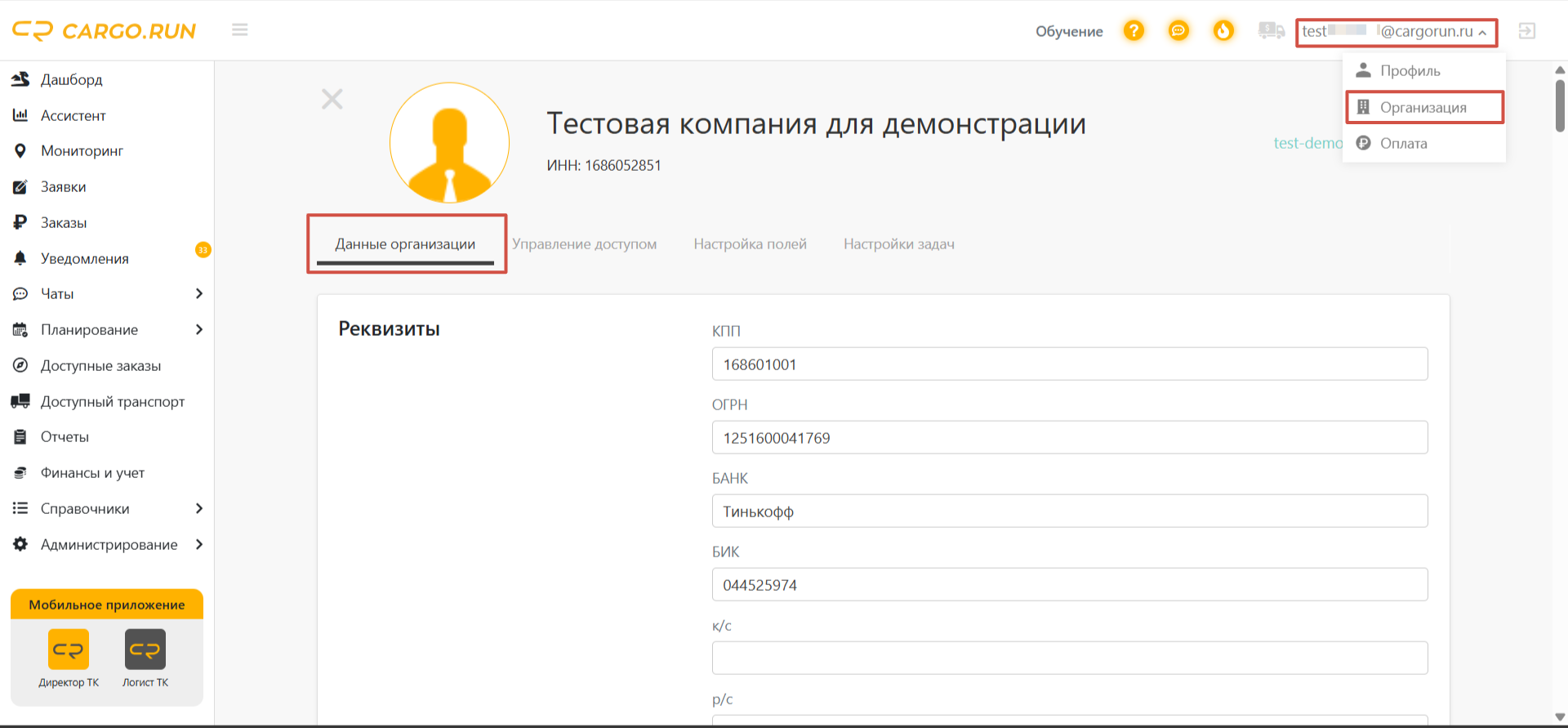Click the БИК input field
1568x728 pixels.
[x=1070, y=585]
